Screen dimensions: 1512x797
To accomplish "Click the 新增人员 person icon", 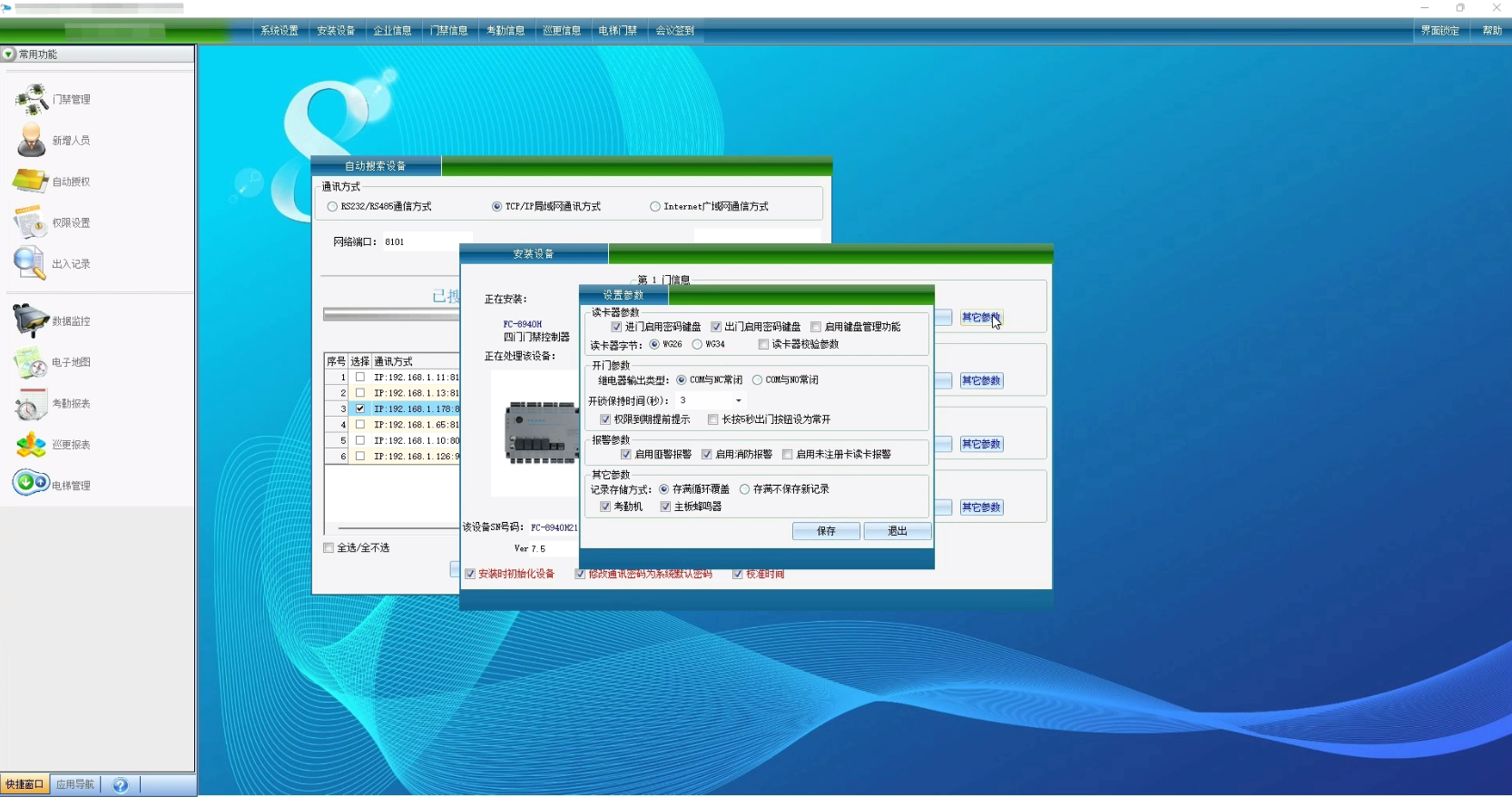I will (x=32, y=140).
